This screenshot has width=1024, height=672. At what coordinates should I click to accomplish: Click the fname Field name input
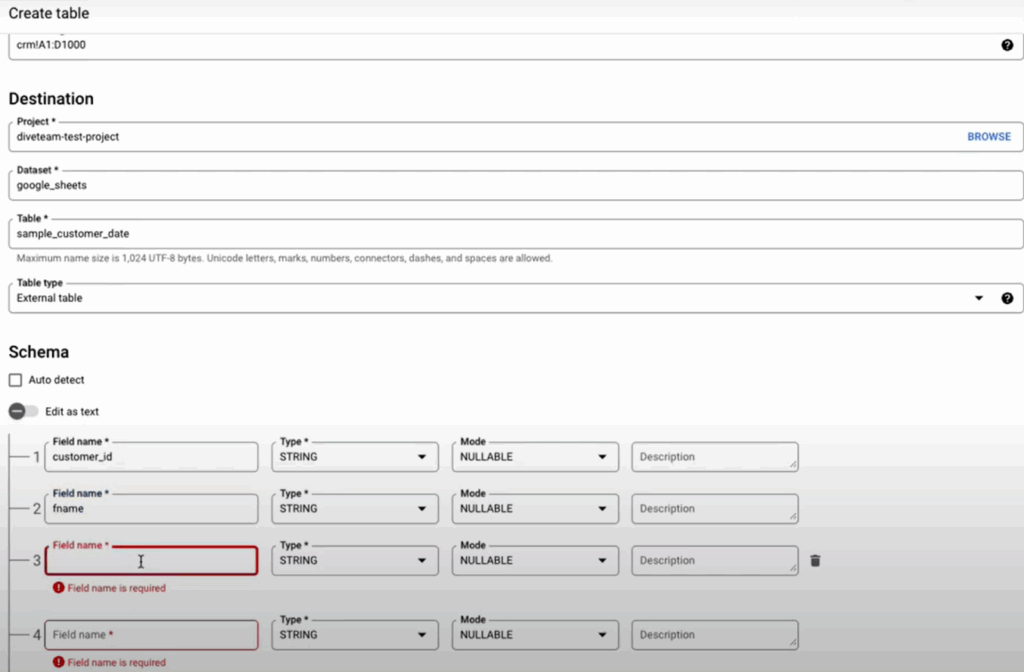tap(151, 509)
